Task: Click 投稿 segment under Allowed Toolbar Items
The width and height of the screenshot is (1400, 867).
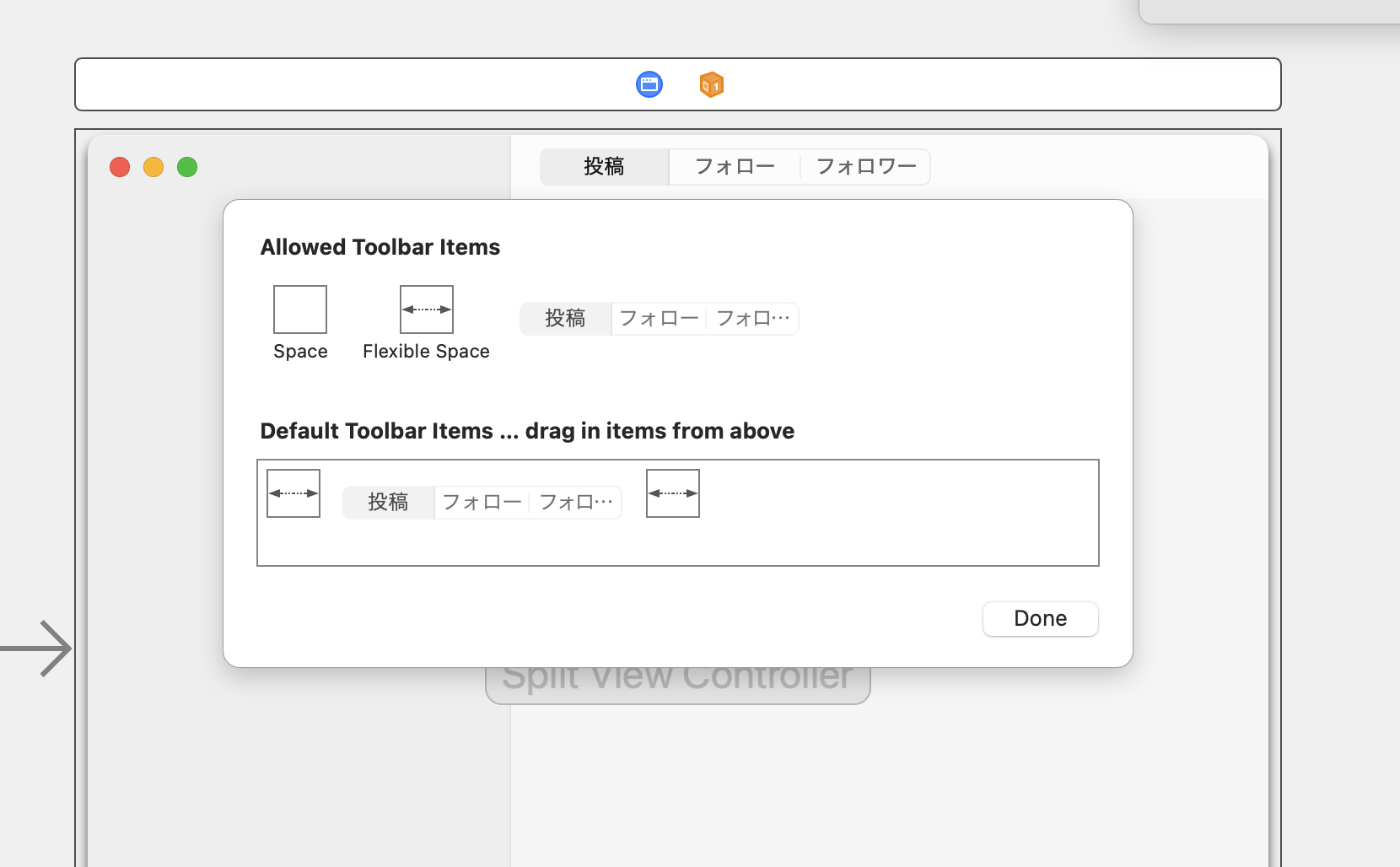Action: tap(565, 319)
